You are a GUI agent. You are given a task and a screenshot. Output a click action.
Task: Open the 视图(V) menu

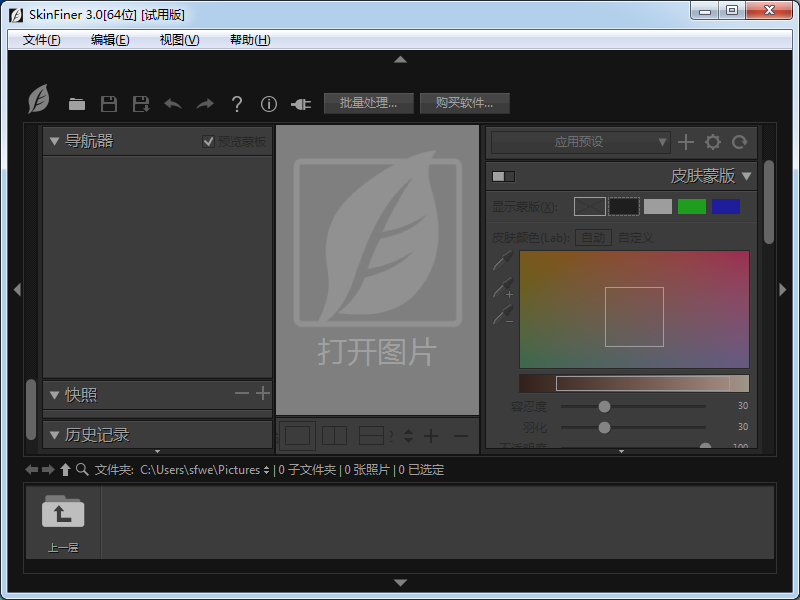(179, 40)
